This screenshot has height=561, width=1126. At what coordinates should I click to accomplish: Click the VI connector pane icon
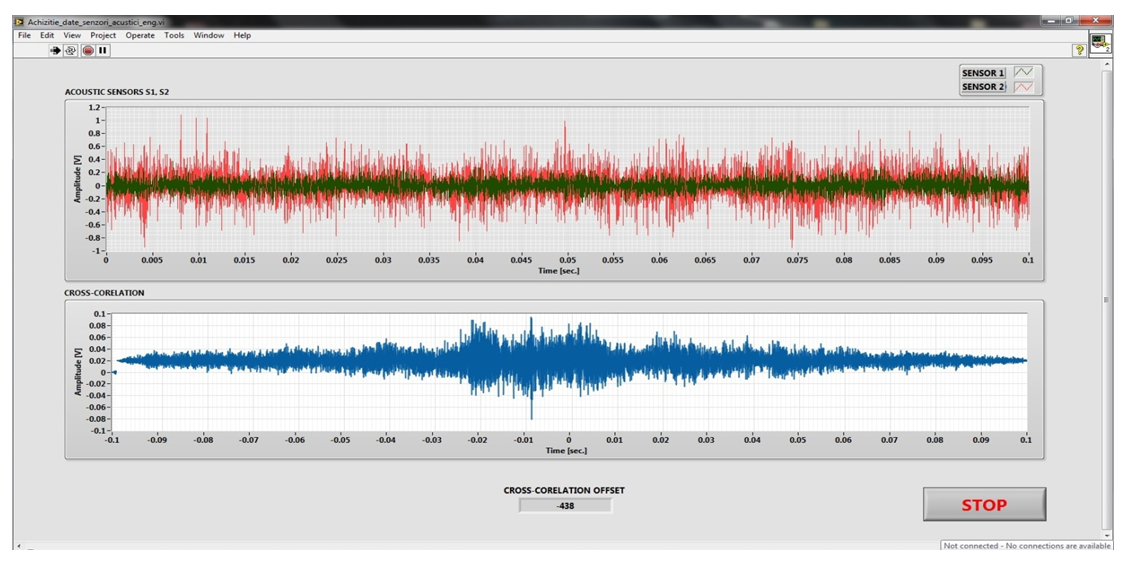[x=1100, y=43]
